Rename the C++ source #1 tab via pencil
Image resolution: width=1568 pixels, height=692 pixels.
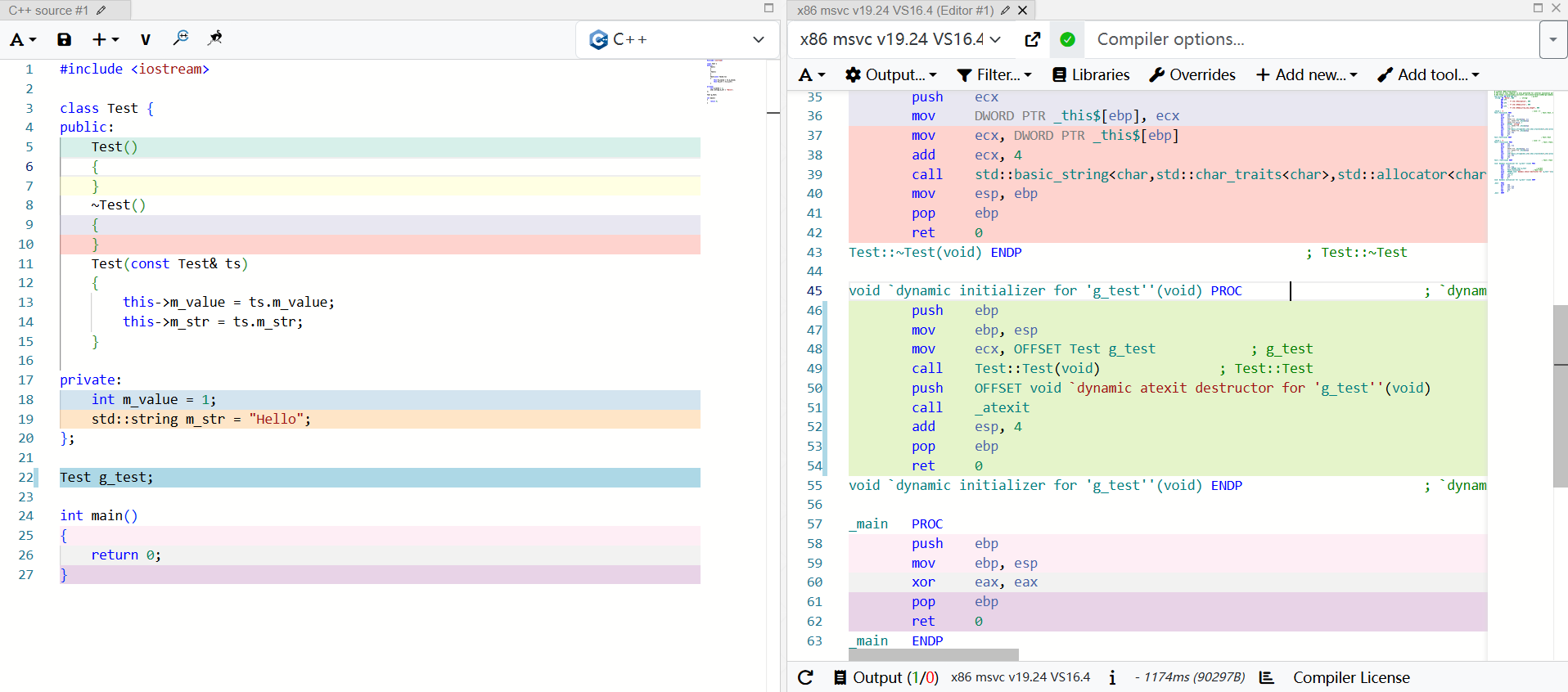[x=101, y=11]
